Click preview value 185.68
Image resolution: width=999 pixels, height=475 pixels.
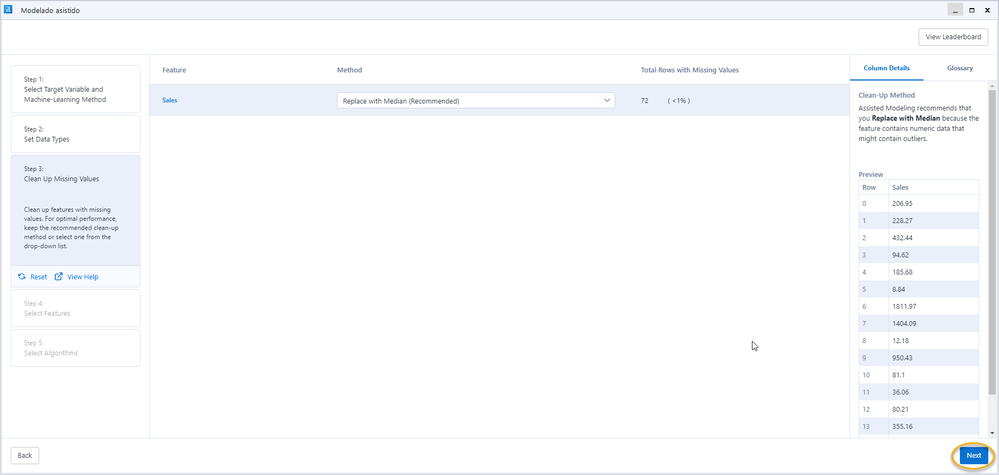(x=901, y=273)
